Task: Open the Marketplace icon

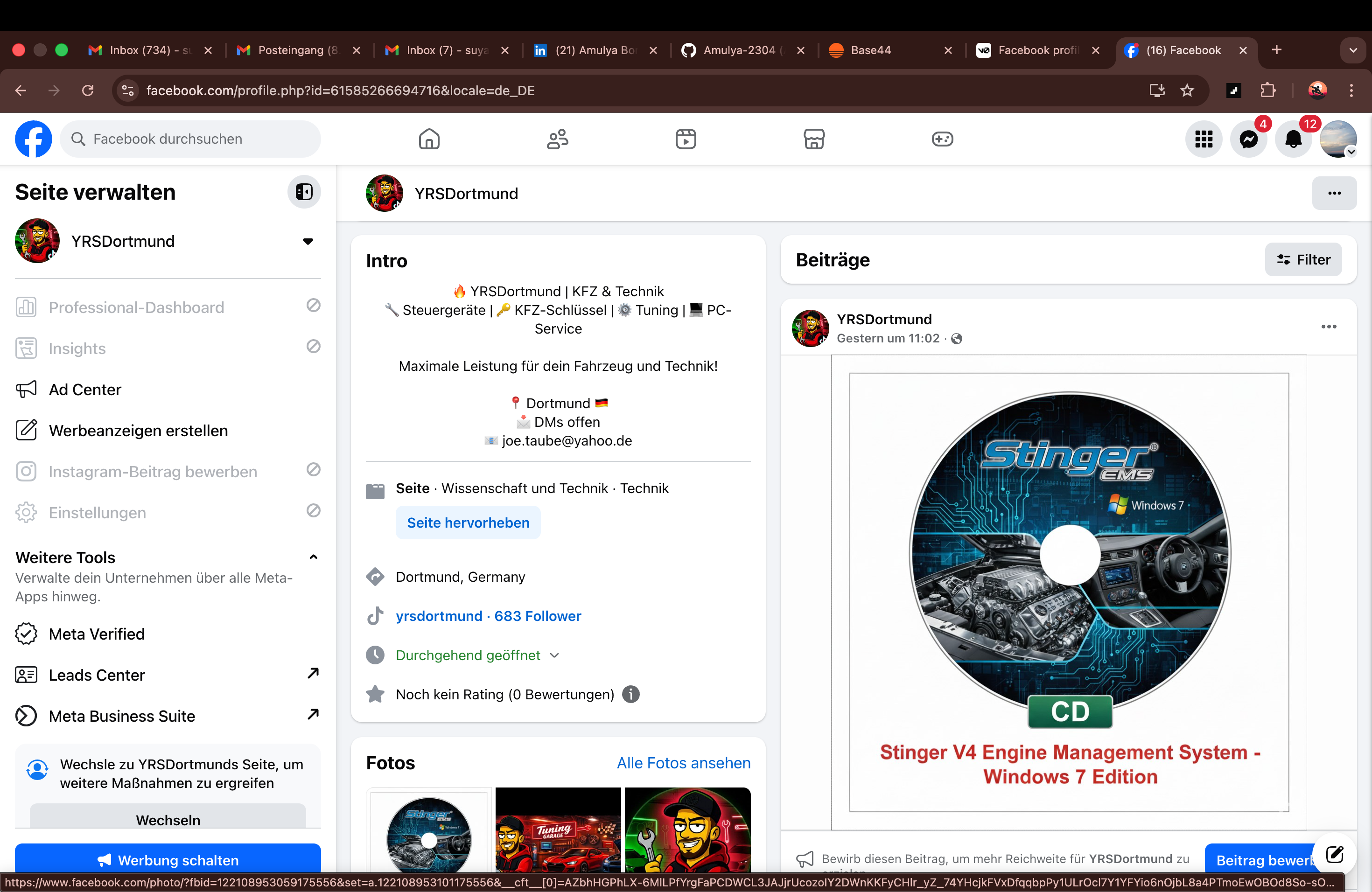Action: [x=813, y=139]
